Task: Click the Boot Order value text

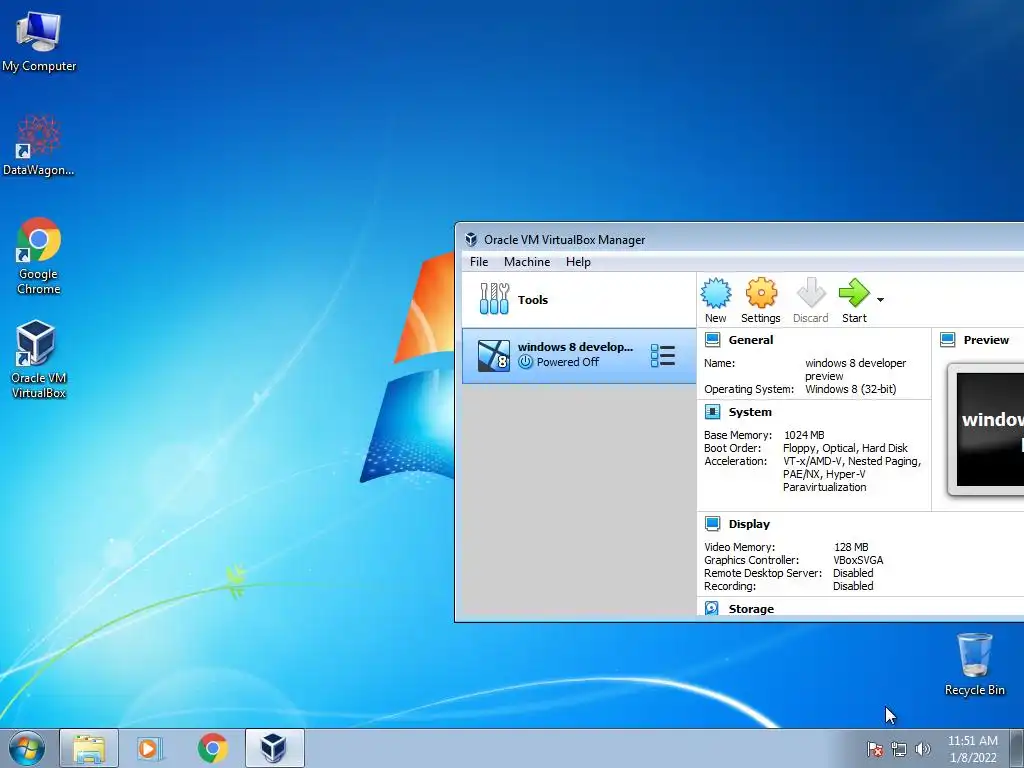Action: 845,448
